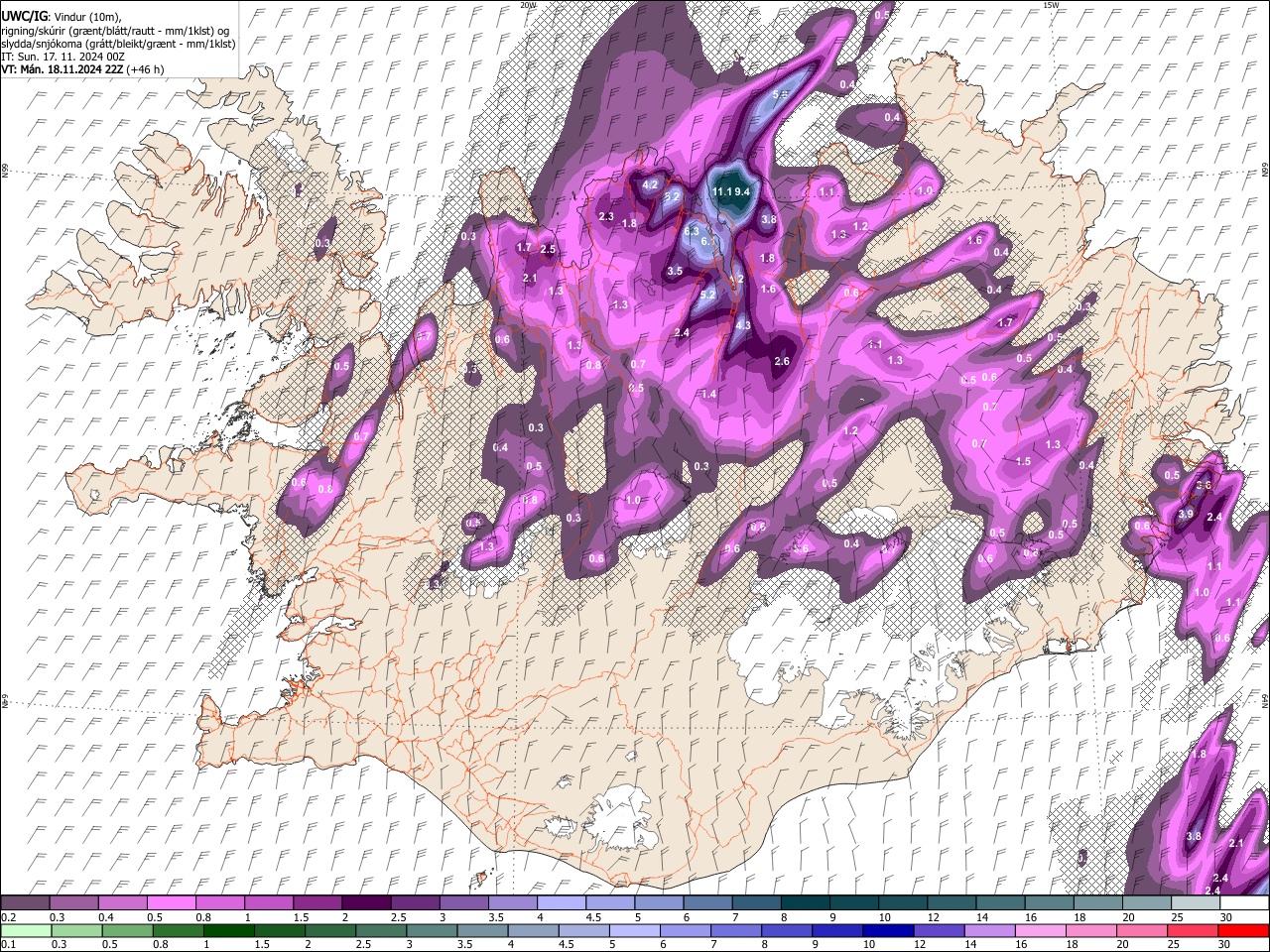Screen dimensions: 1270x952
Task: Click the 15W longitude label on the top edge
Action: (1051, 5)
